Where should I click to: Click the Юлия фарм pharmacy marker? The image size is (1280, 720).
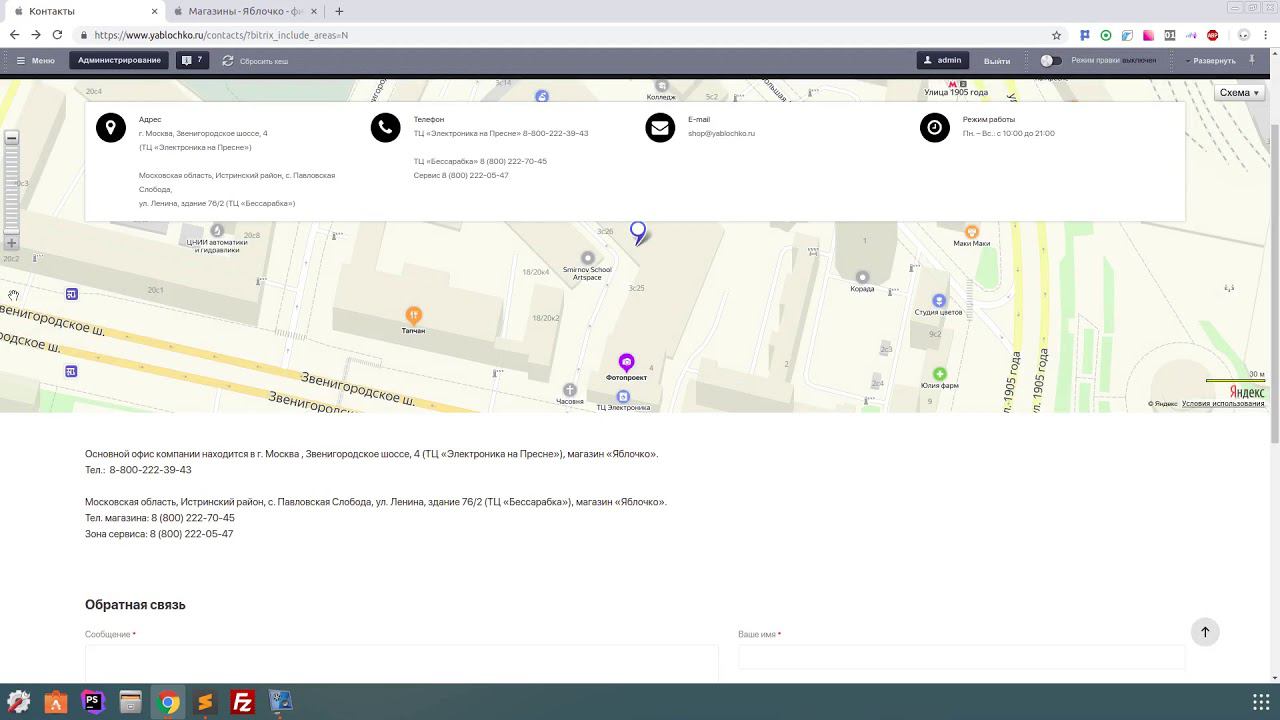click(939, 374)
